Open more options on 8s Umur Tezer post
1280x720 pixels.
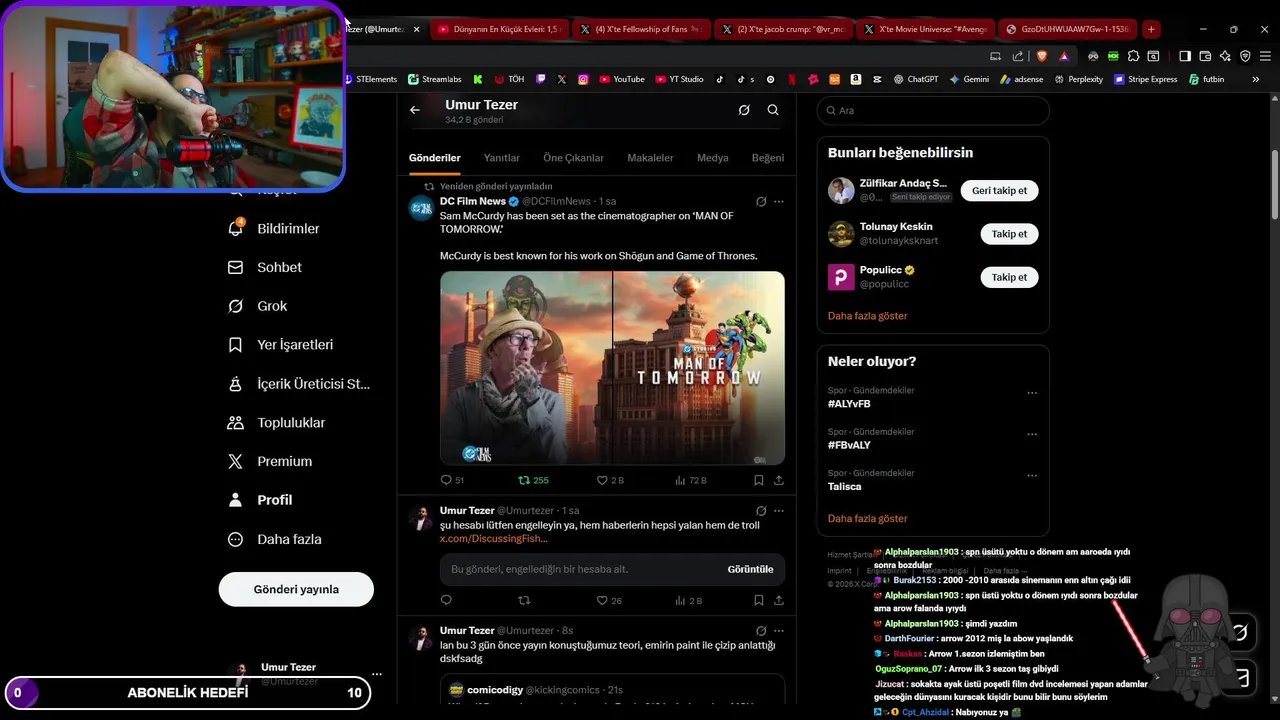[x=779, y=631]
